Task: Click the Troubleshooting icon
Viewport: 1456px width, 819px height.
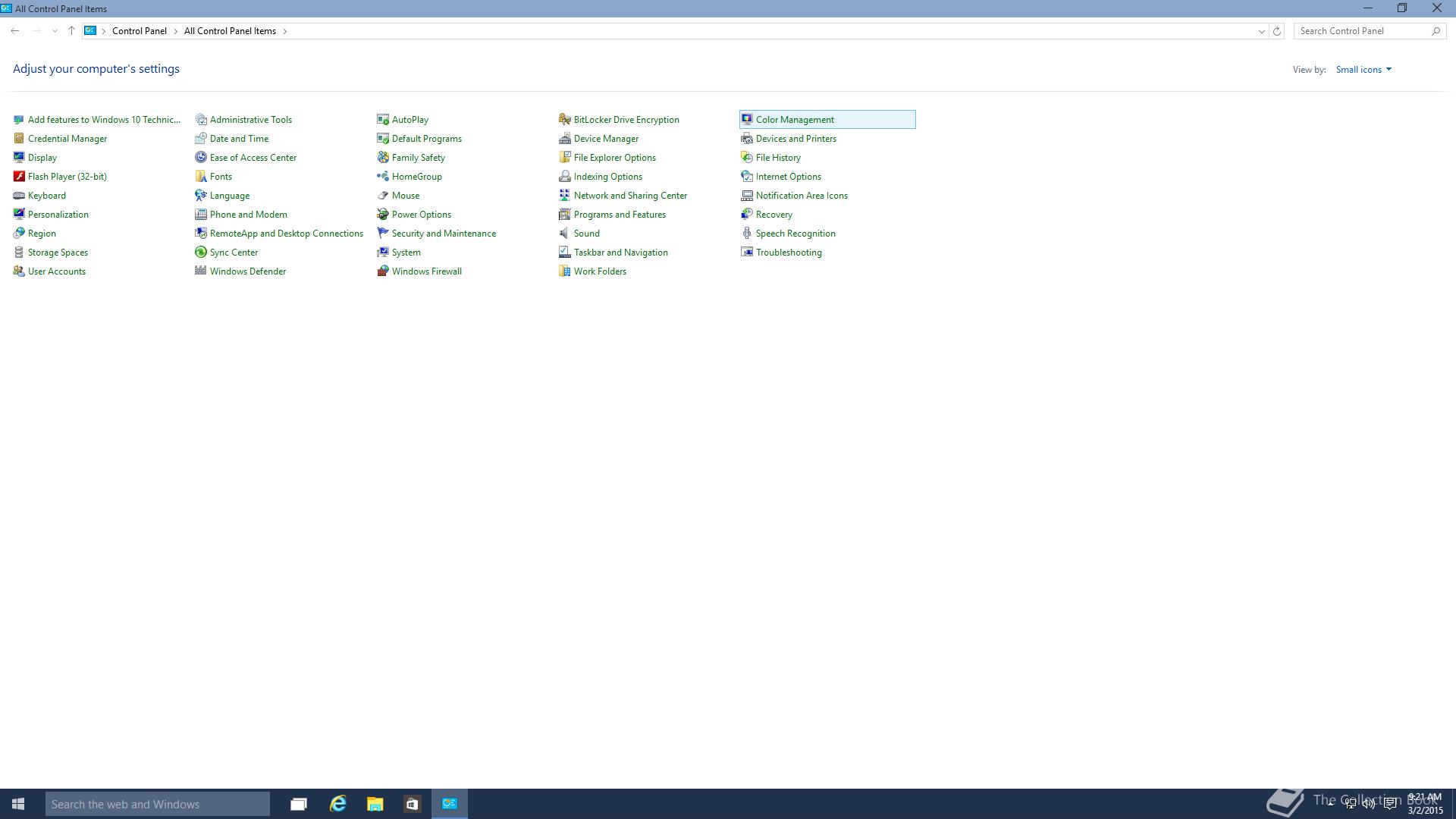Action: (747, 253)
